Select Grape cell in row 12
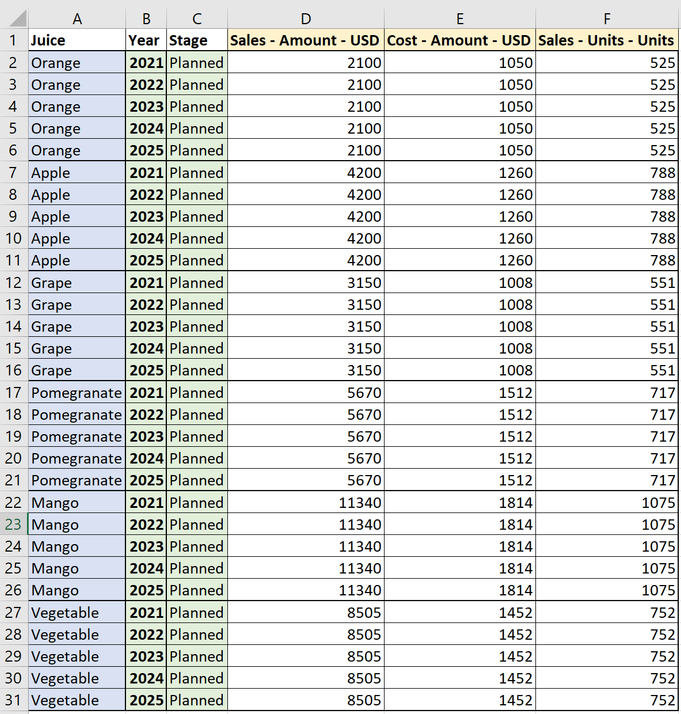The height and width of the screenshot is (714, 681). click(x=77, y=282)
